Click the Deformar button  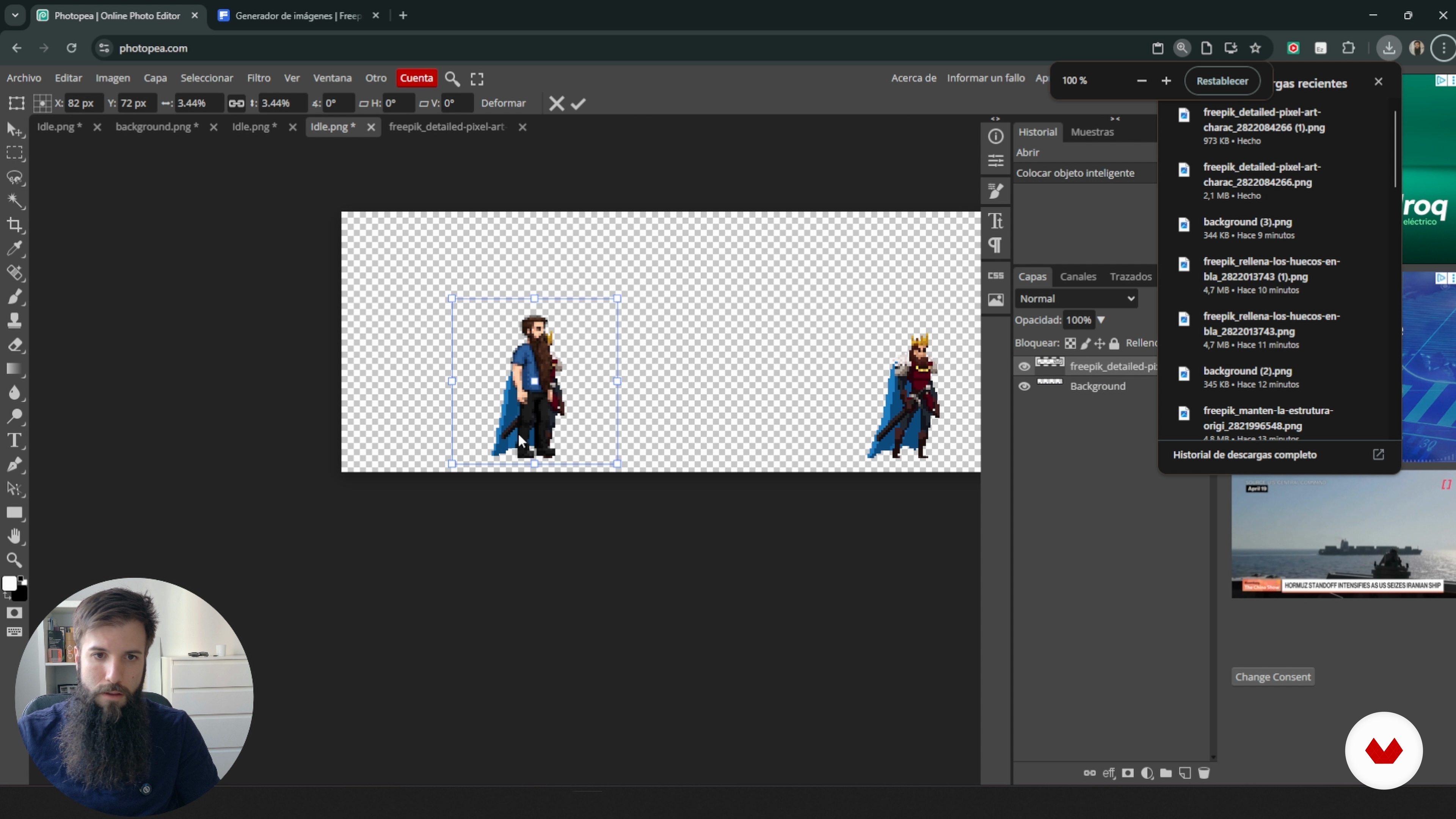pyautogui.click(x=503, y=104)
